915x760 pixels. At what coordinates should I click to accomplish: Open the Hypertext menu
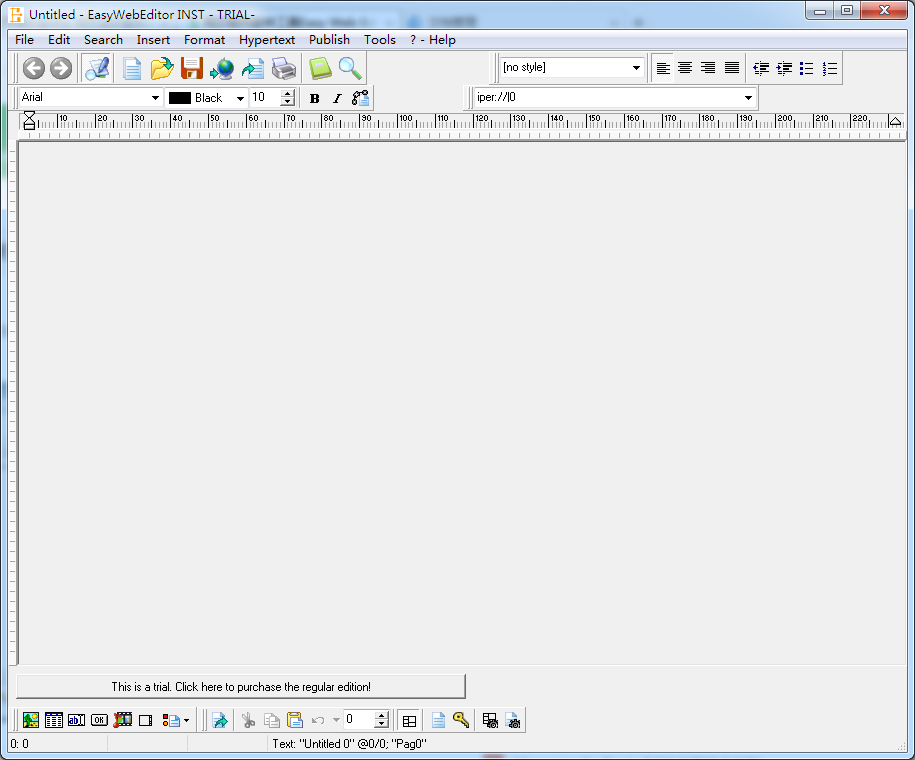[267, 40]
